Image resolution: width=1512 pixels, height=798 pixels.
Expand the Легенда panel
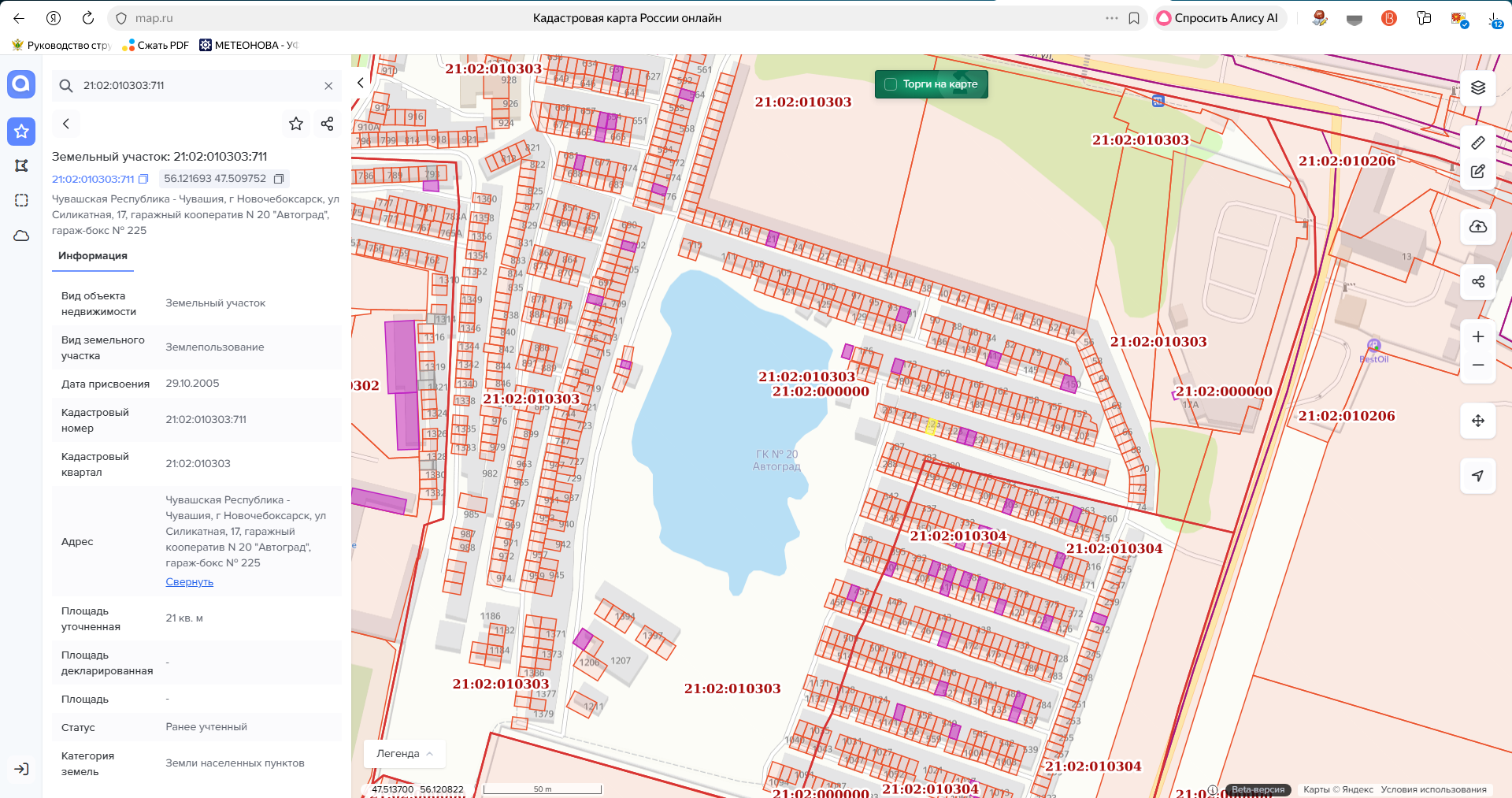click(x=405, y=754)
